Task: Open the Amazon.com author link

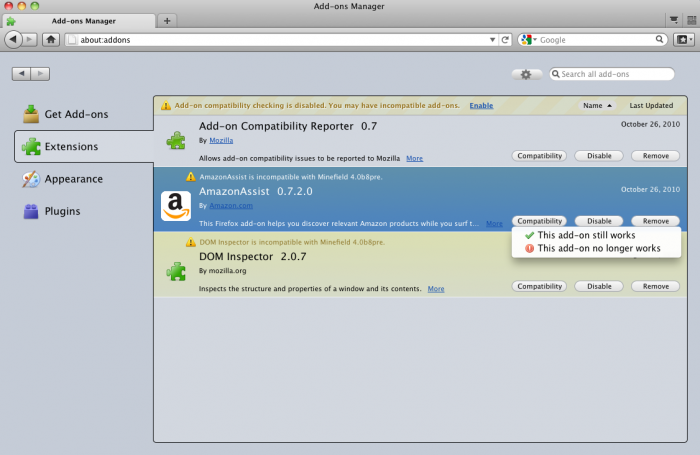Action: 231,205
